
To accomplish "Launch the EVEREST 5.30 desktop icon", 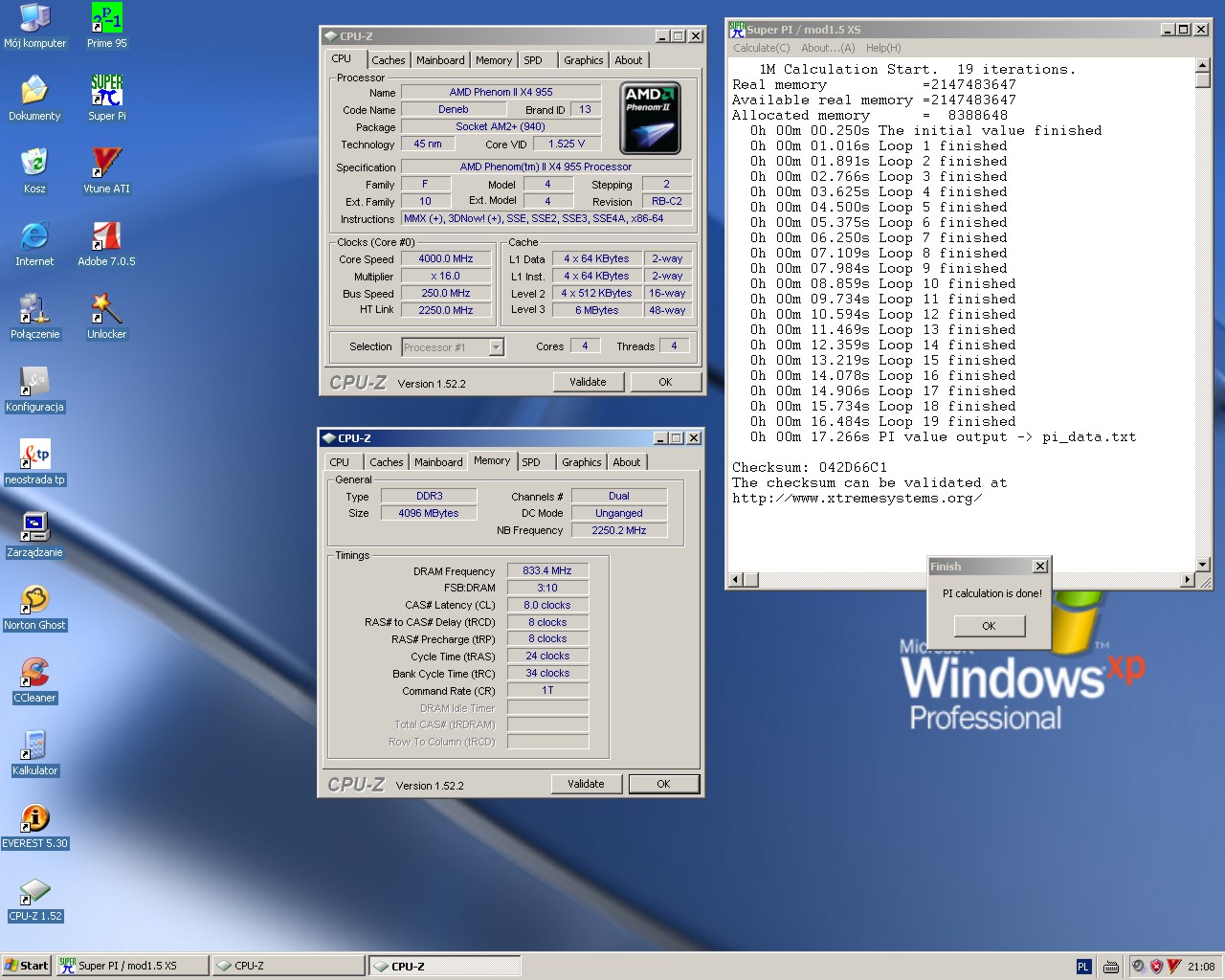I will [34, 819].
